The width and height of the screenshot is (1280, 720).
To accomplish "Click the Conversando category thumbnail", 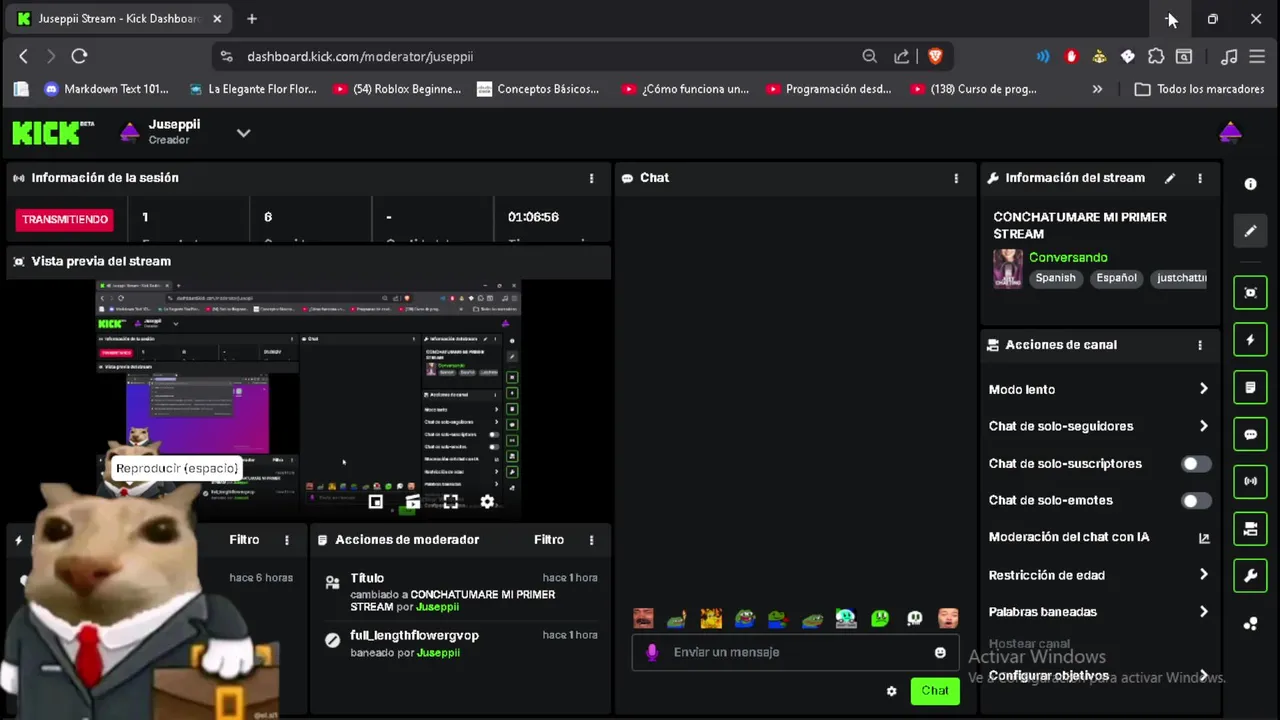I will 1007,268.
